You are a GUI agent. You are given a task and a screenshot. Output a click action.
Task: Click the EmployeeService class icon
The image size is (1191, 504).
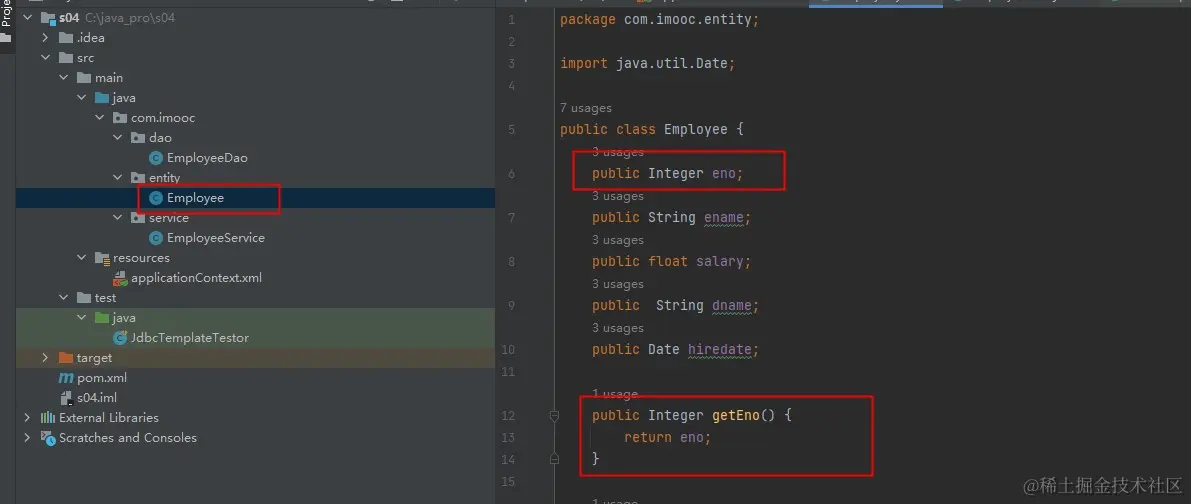pos(156,238)
